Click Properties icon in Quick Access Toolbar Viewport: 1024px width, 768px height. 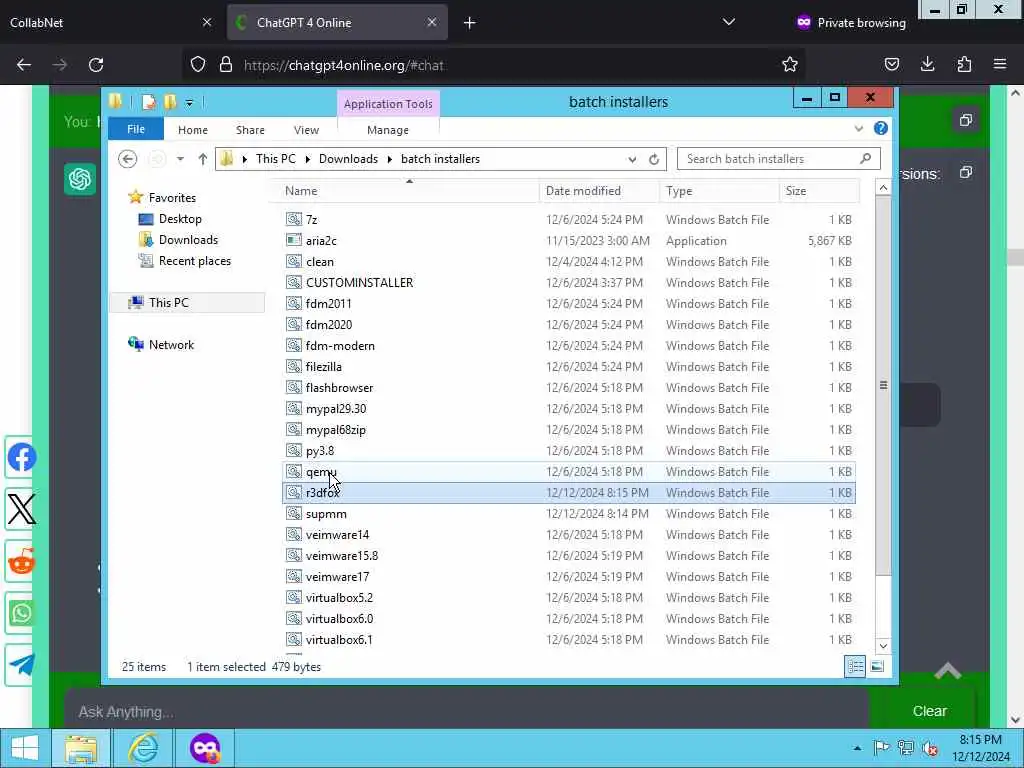(x=149, y=102)
